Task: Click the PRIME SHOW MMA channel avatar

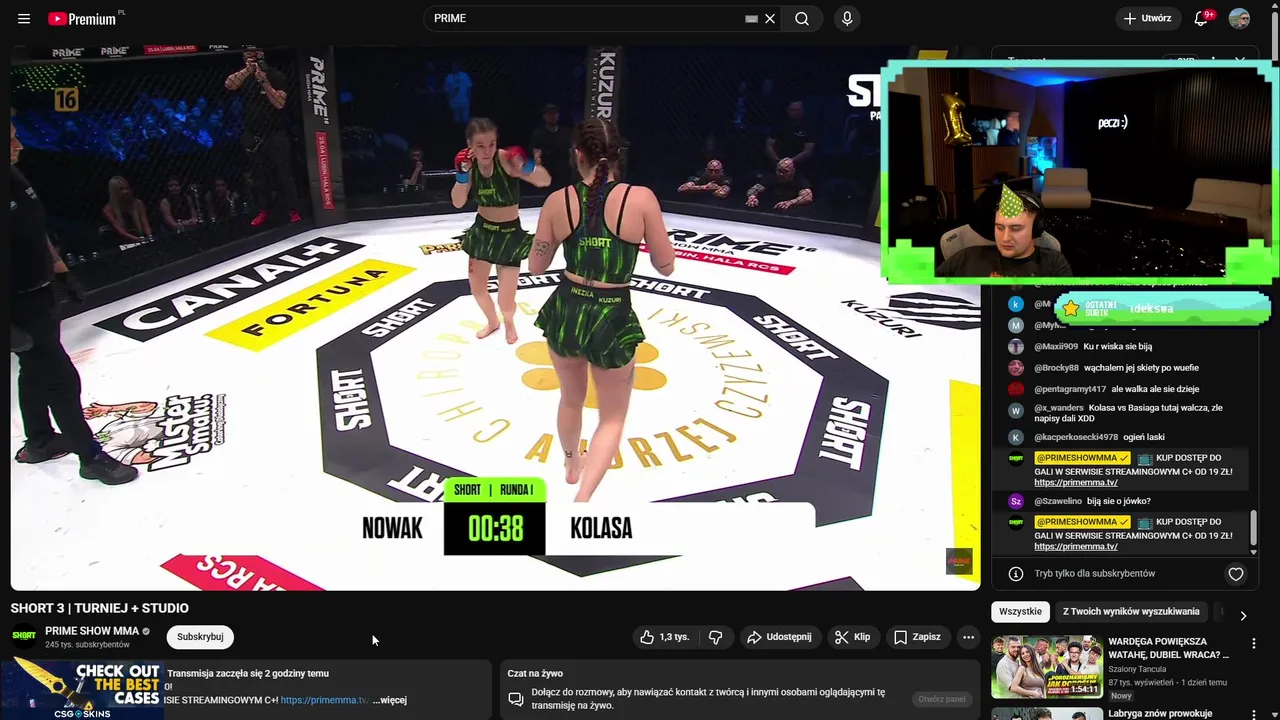Action: click(23, 636)
